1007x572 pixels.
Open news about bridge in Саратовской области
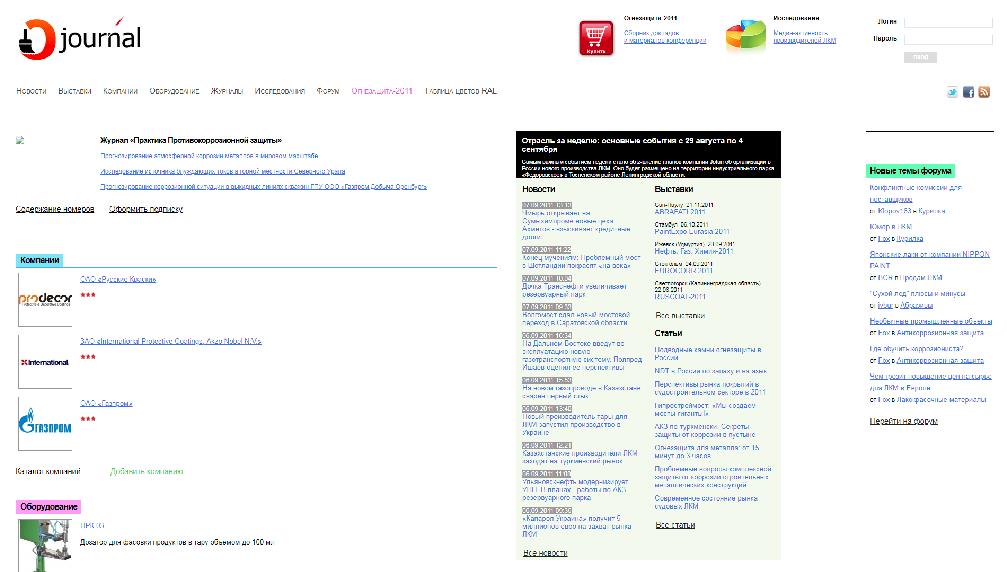click(576, 319)
